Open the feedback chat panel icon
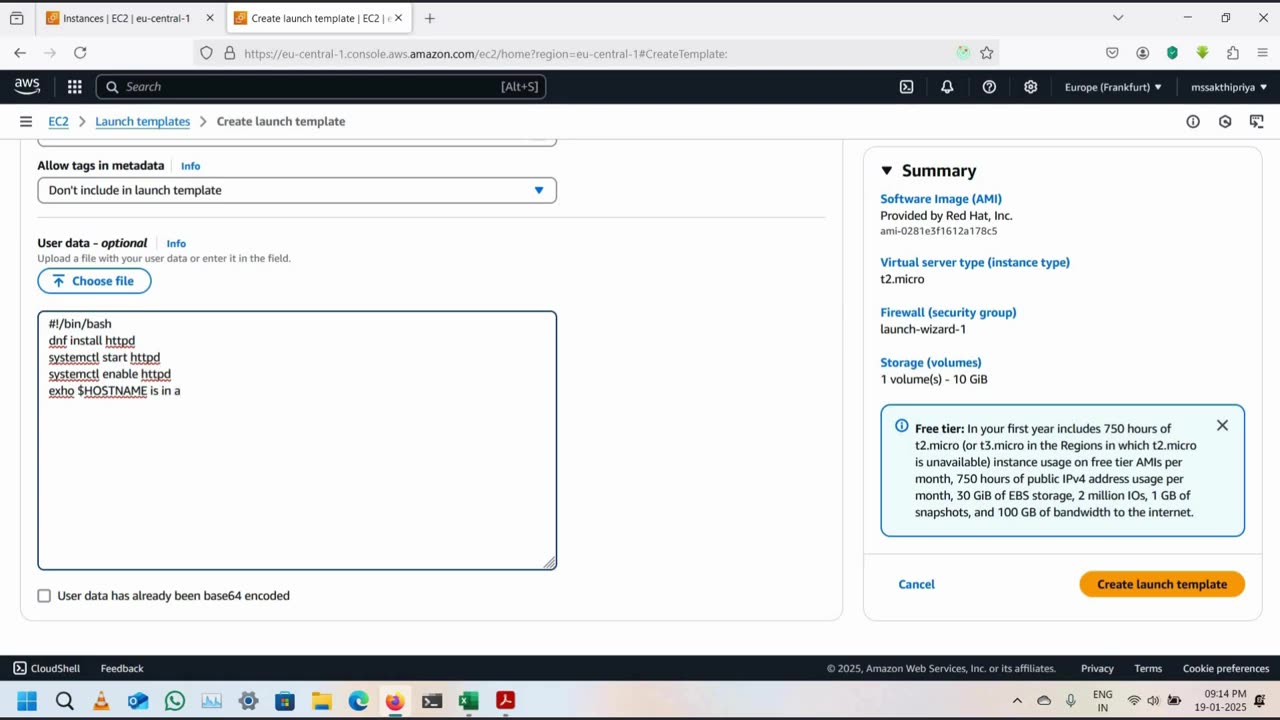The image size is (1280, 720). 1257,122
